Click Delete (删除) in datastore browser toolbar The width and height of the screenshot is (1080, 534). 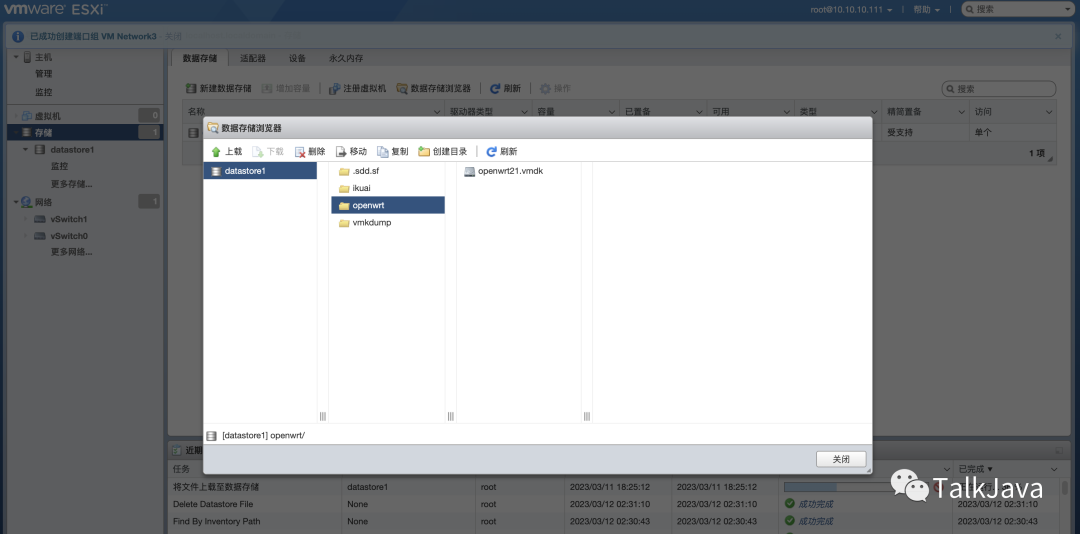point(310,152)
